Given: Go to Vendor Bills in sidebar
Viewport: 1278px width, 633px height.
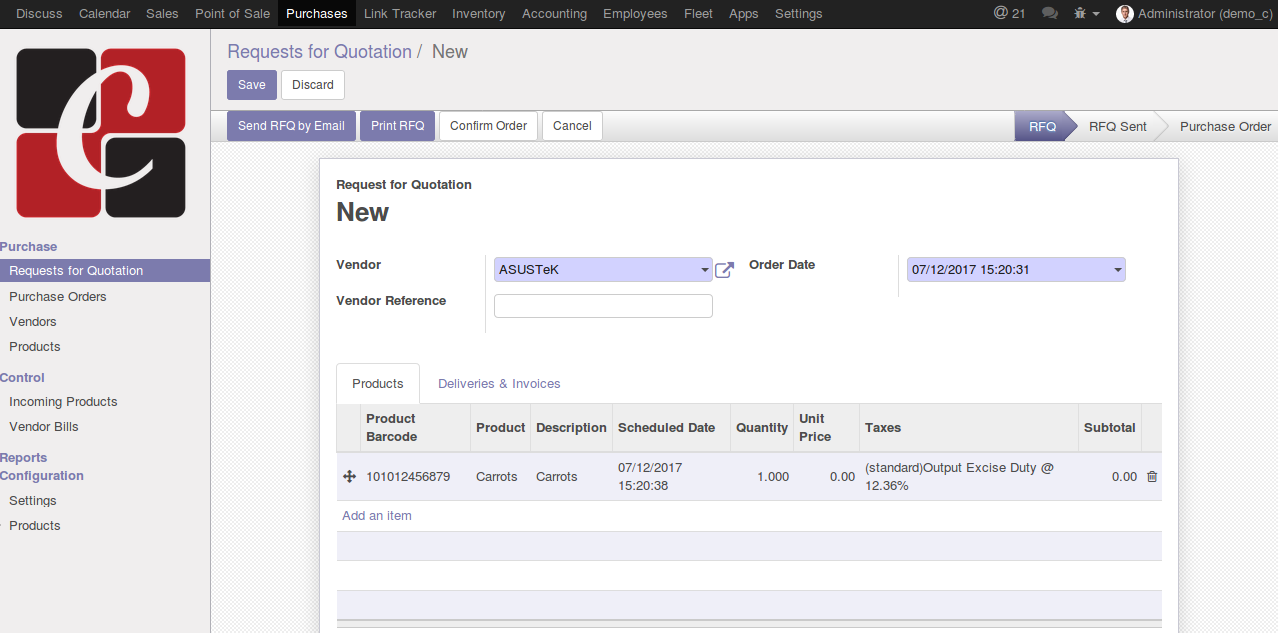Looking at the screenshot, I should pos(44,427).
